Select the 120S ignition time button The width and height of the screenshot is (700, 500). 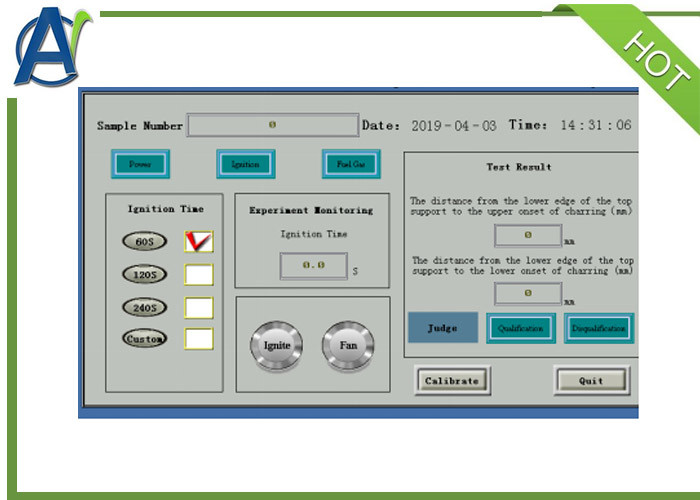click(144, 274)
